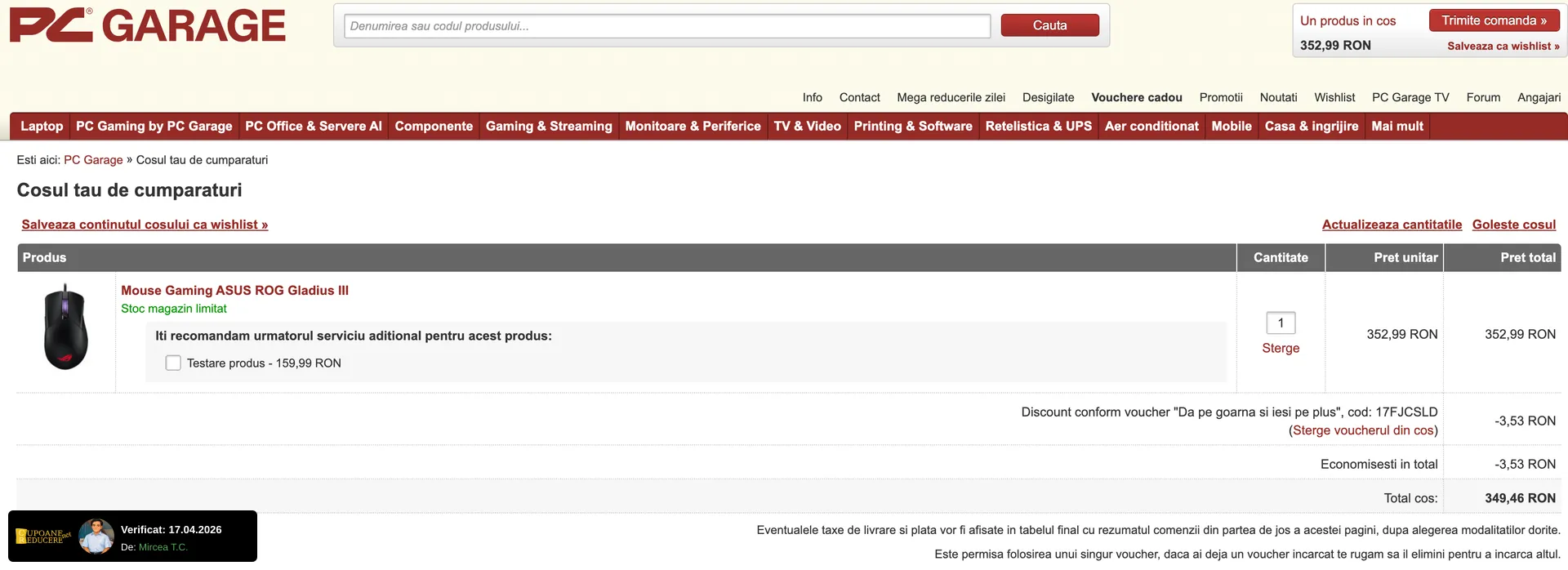Click Actualizeaza cantitatile link
Viewport: 1568px width, 570px height.
pyautogui.click(x=1392, y=225)
